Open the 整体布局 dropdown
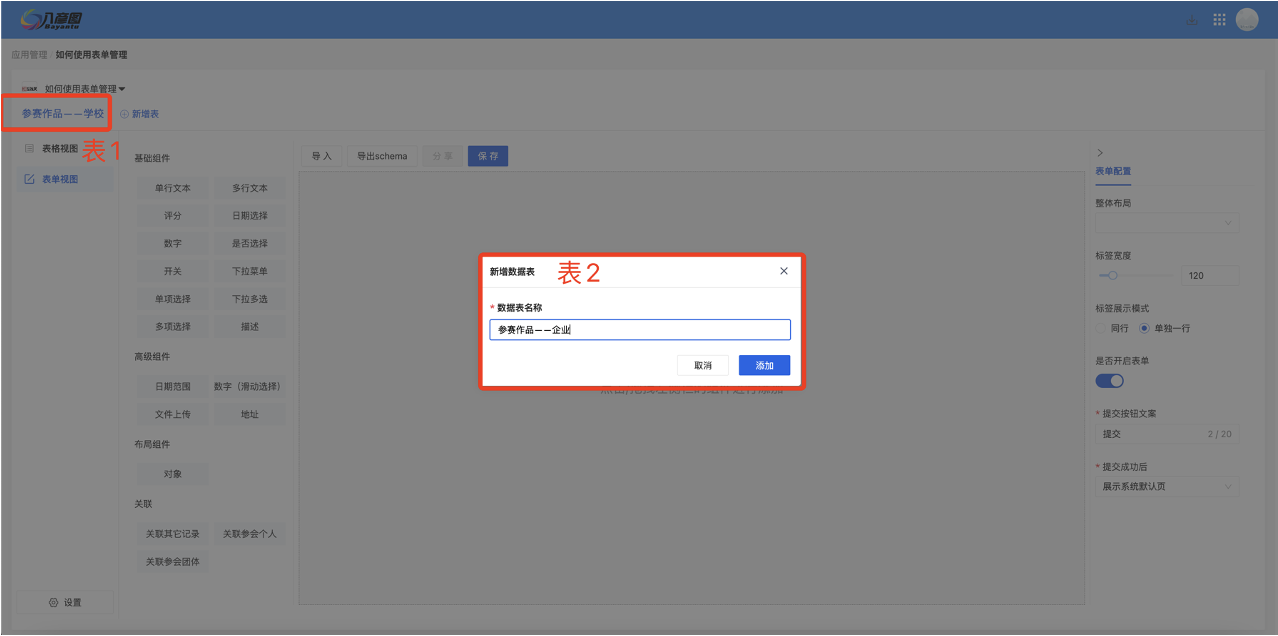1278x636 pixels. pos(1167,223)
